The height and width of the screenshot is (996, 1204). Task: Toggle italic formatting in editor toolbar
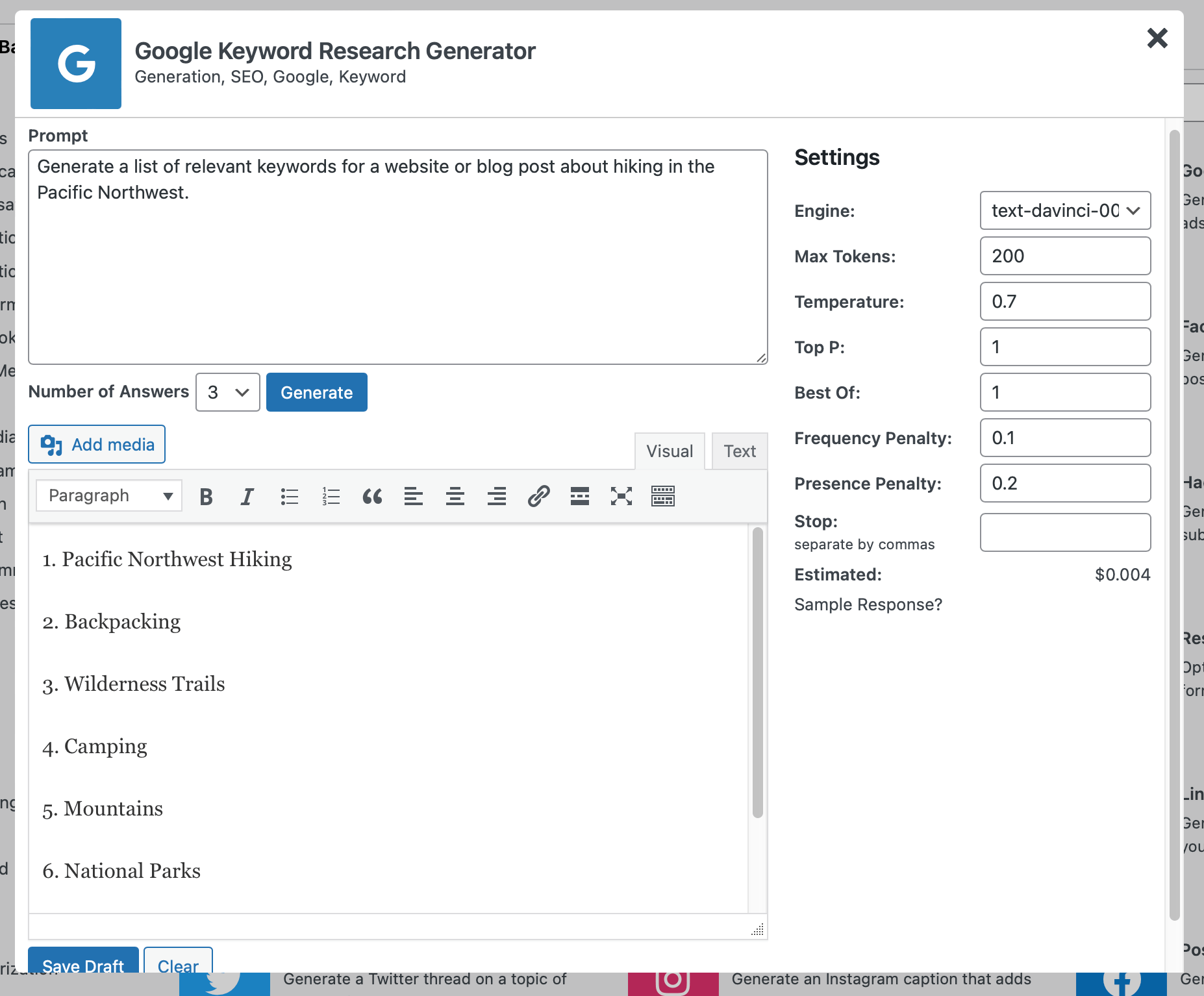[247, 497]
